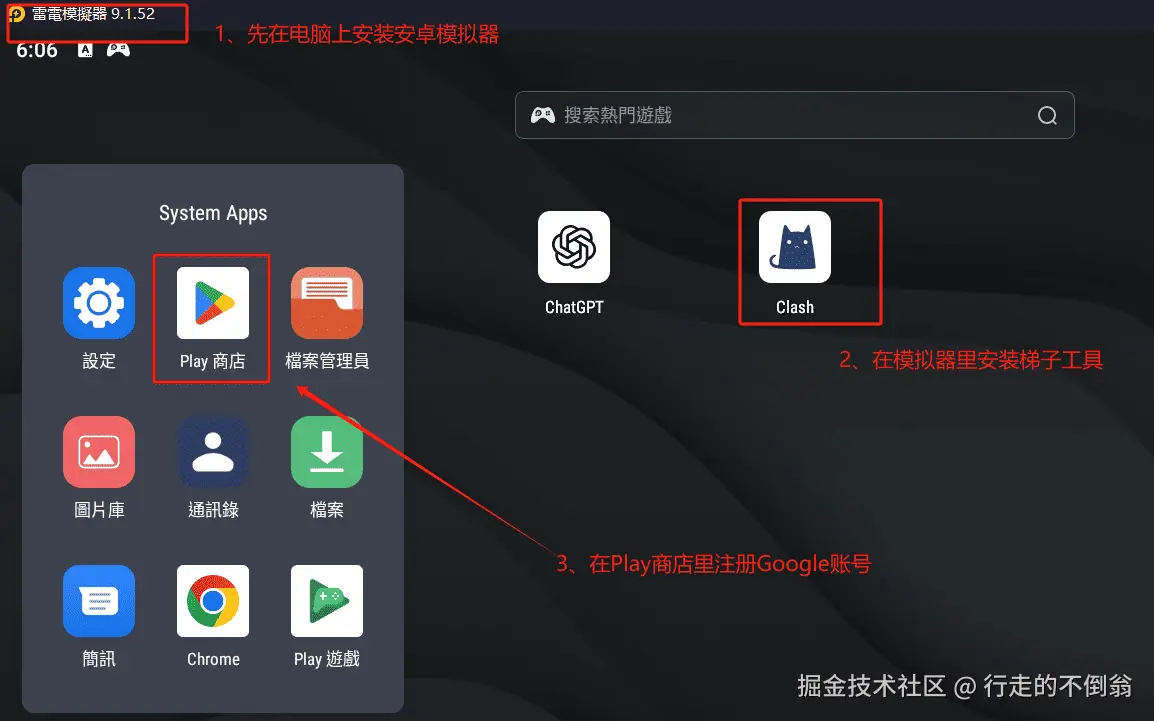The image size is (1154, 721).
Task: Open the 檔案管理員 file manager
Action: tap(326, 302)
